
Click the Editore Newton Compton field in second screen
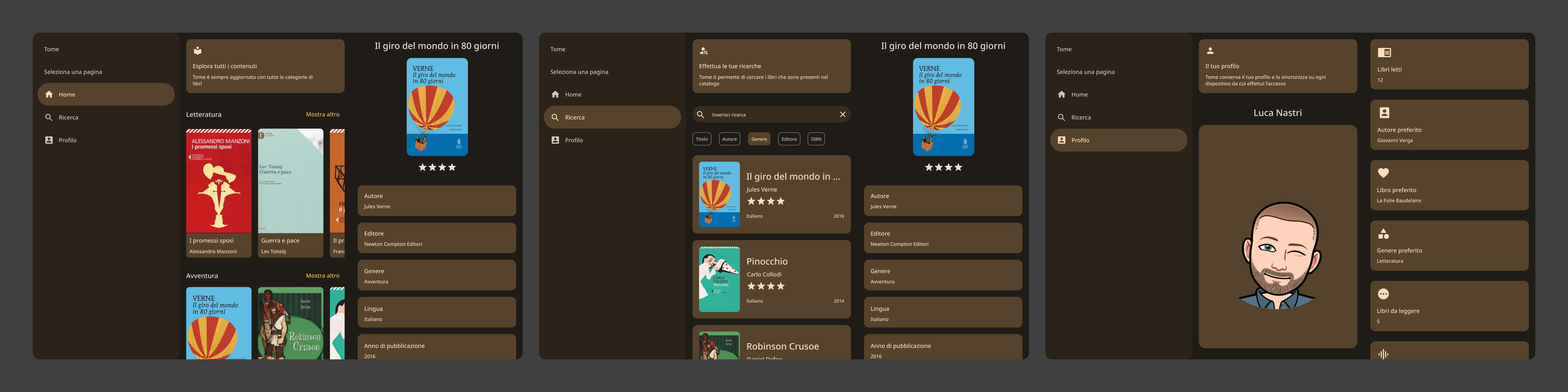tap(943, 238)
